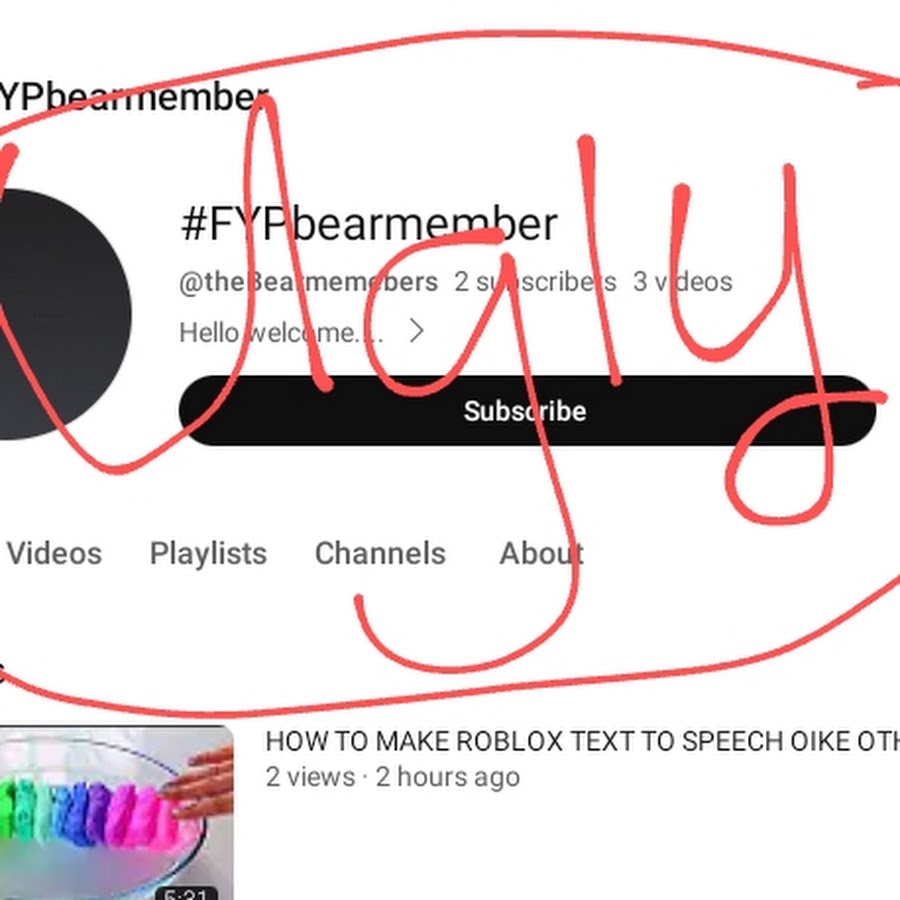This screenshot has width=900, height=900.
Task: Open the Playlists tab
Action: (208, 554)
